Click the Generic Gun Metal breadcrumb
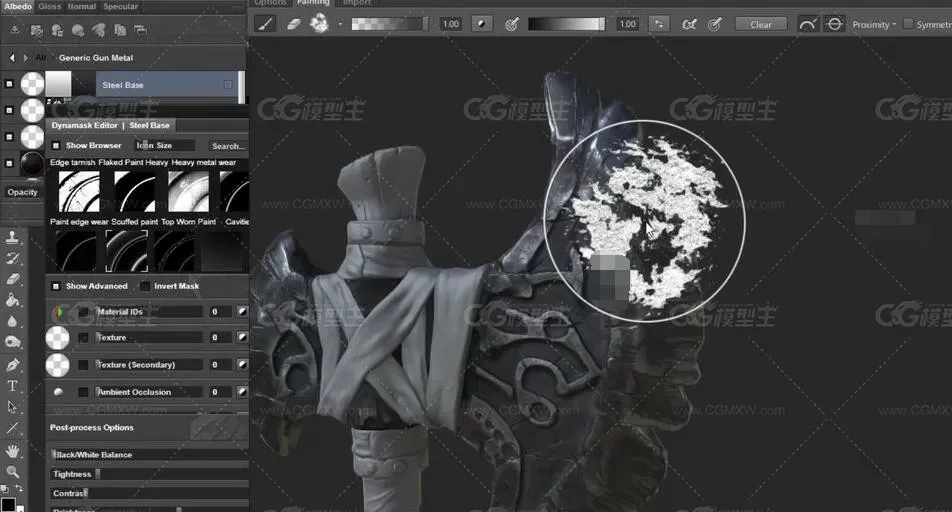The image size is (952, 512). pos(96,58)
